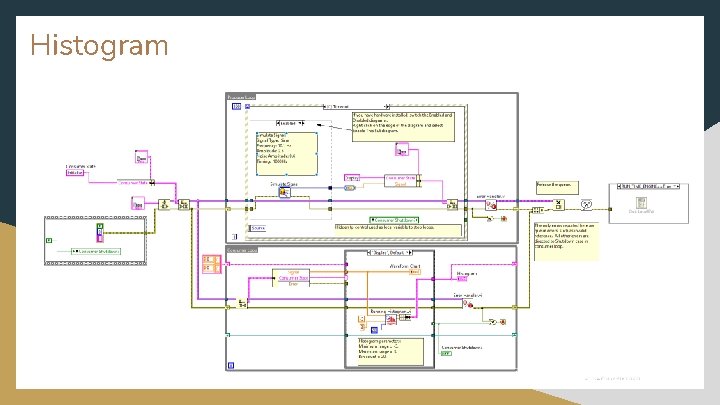Click the Producer Loop stop terminal
Screen dimensions: 720x405
234,236
